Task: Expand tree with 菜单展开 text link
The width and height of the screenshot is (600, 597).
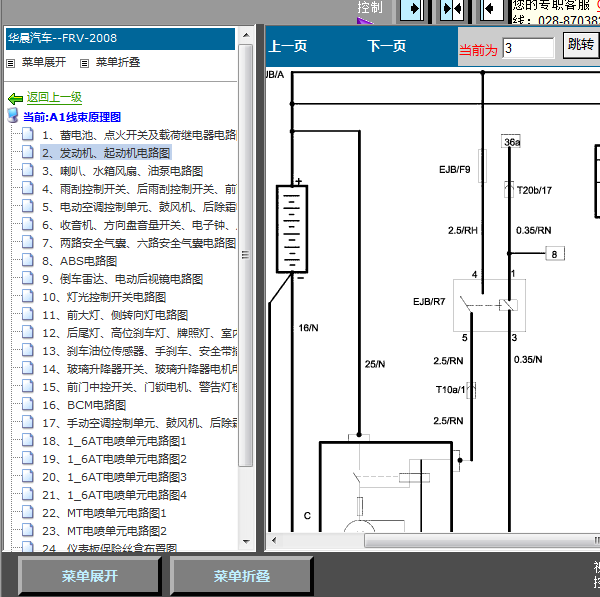Action: point(44,62)
